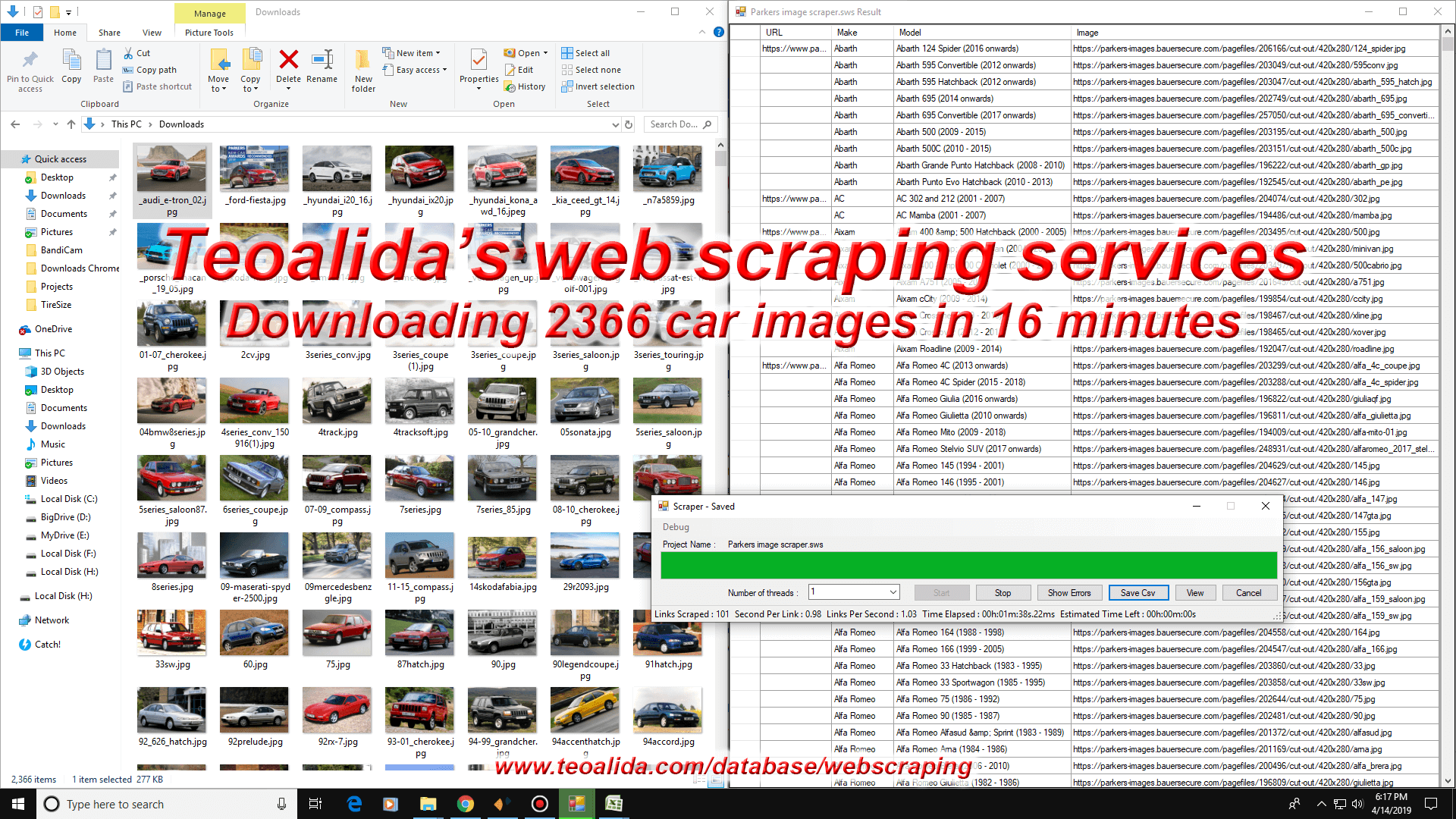Select the Number of threads dropdown
Image resolution: width=1456 pixels, height=819 pixels.
(853, 592)
